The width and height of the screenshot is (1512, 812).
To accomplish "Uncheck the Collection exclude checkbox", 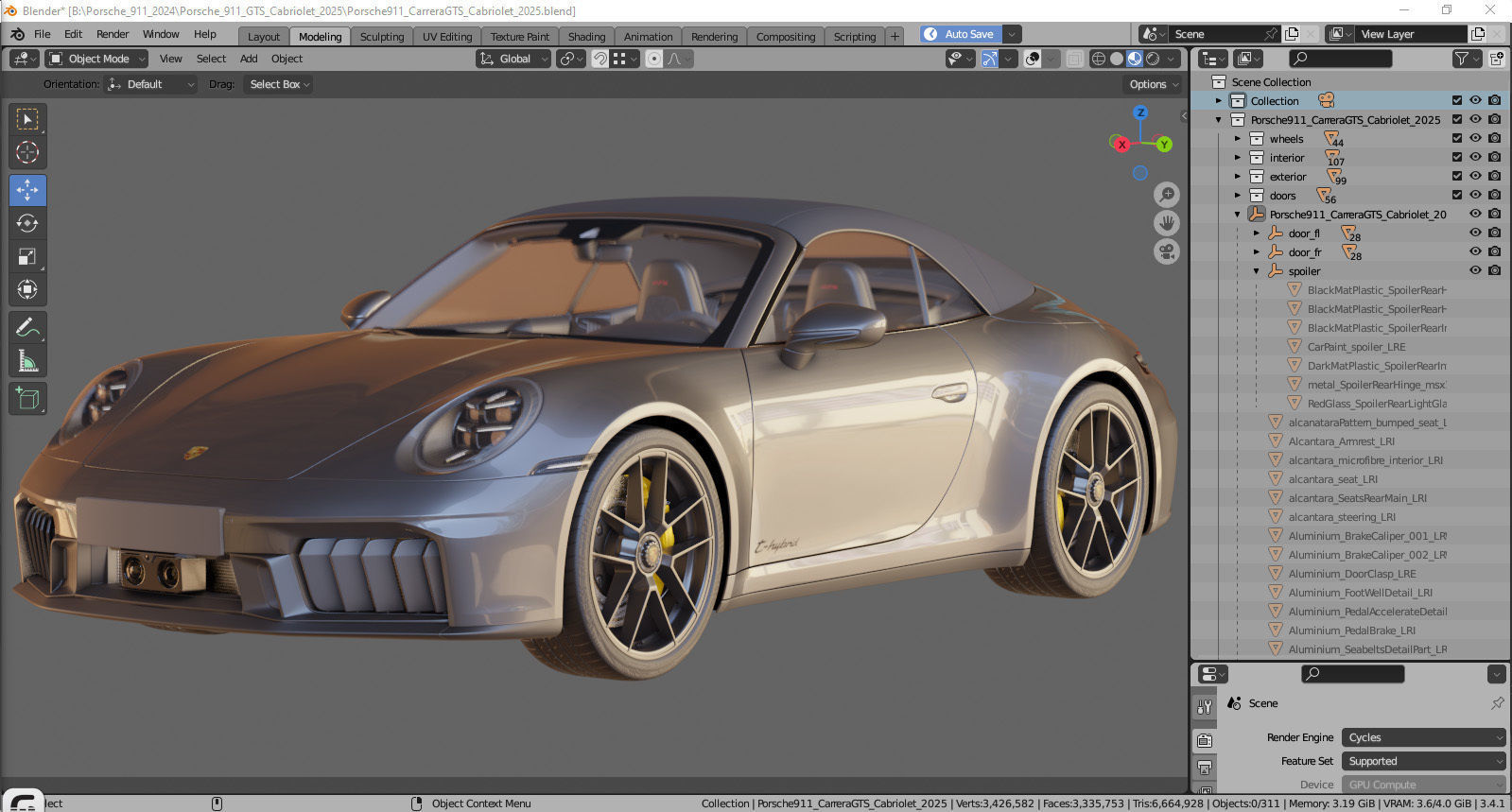I will (x=1457, y=100).
